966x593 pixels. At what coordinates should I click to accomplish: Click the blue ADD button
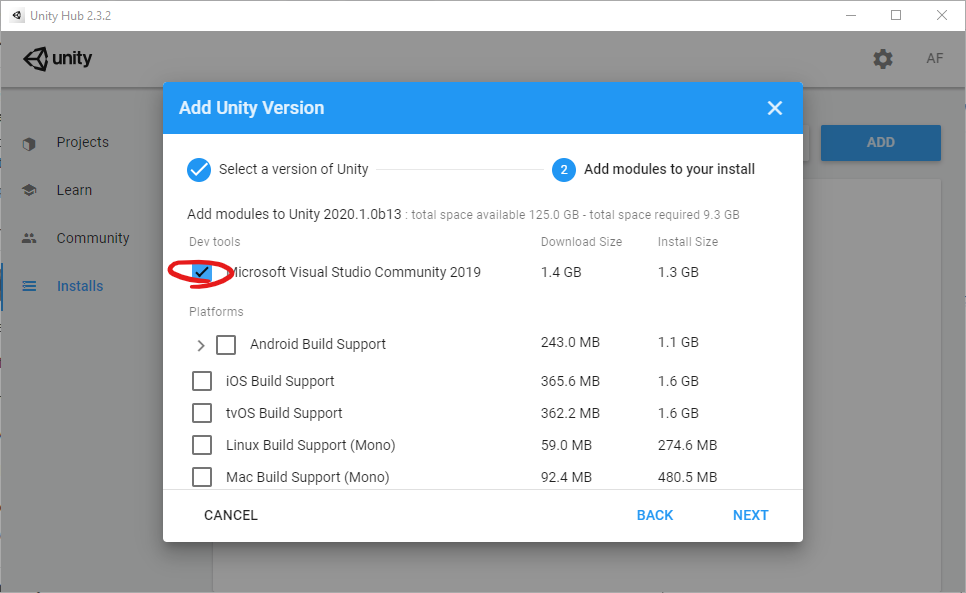coord(880,143)
